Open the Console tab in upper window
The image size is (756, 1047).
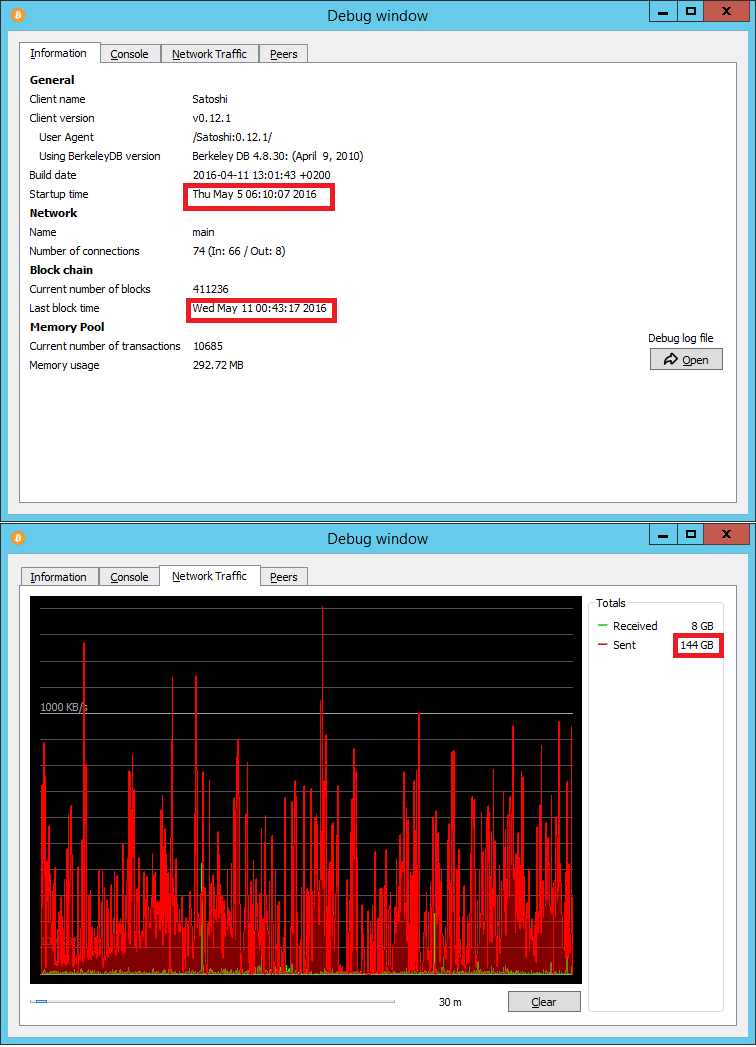click(130, 54)
